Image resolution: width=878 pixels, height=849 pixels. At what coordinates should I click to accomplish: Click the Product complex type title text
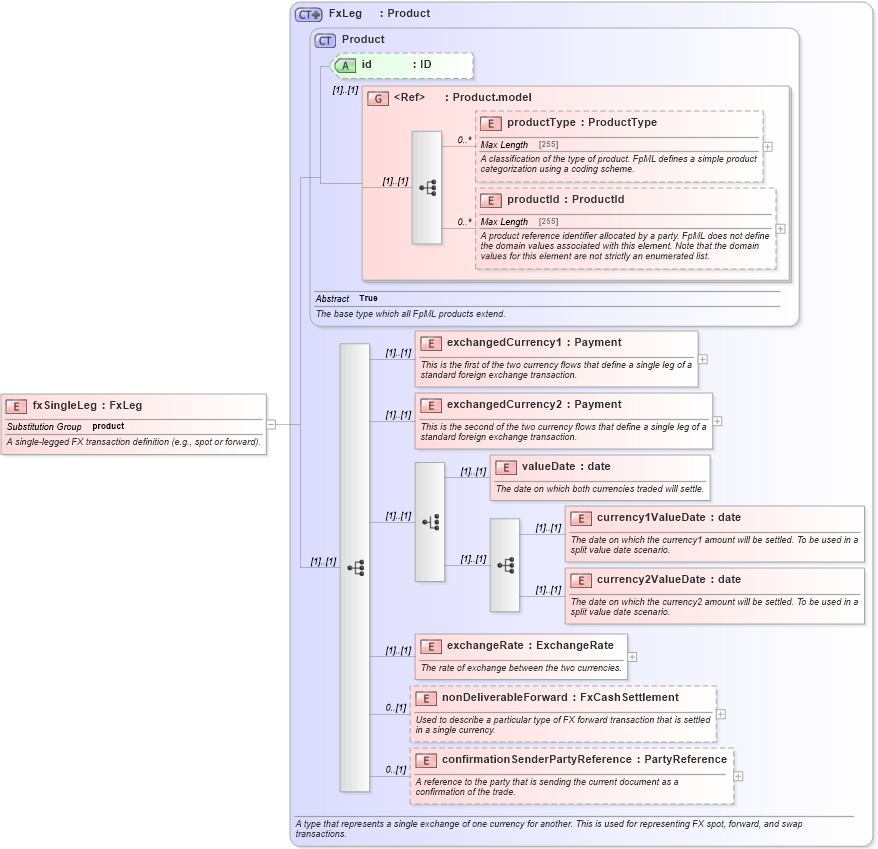363,39
